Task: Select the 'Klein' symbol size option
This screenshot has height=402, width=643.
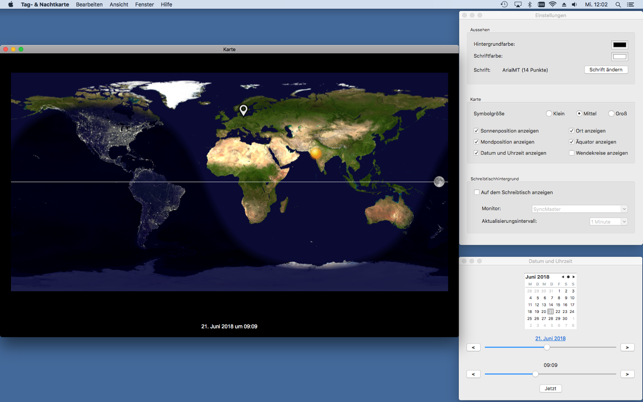Action: pos(549,114)
